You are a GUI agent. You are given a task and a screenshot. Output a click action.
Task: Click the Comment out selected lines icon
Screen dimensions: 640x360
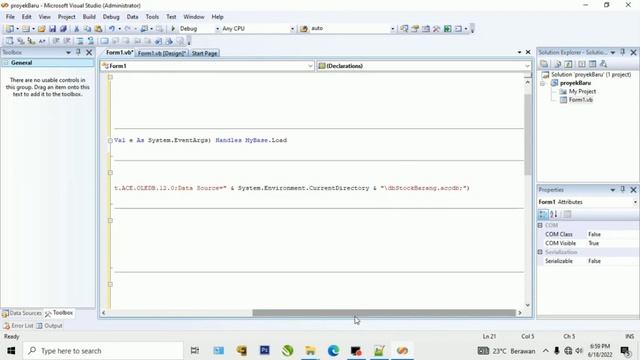[x=80, y=41]
